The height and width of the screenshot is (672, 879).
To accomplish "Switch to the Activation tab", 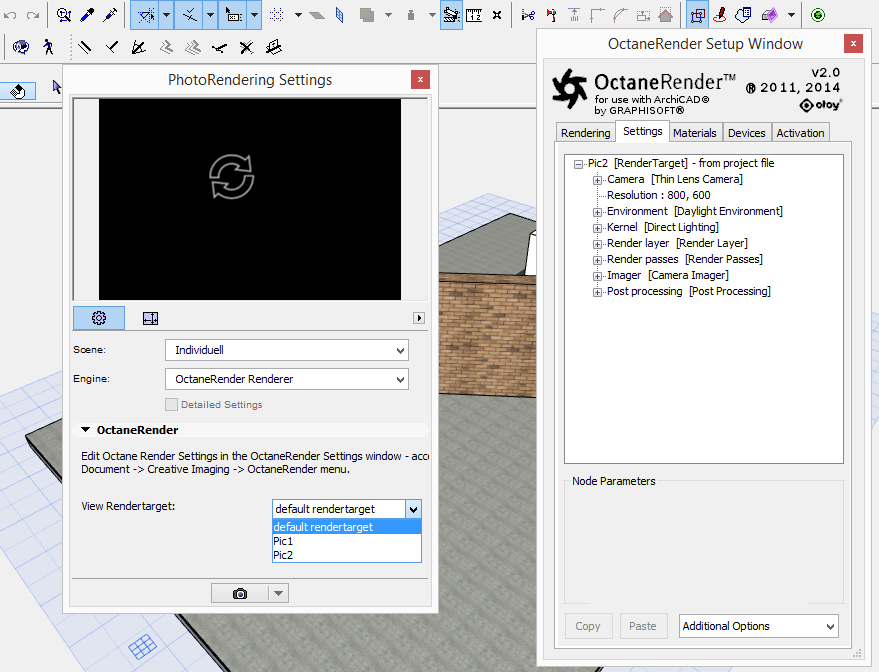I will [800, 133].
